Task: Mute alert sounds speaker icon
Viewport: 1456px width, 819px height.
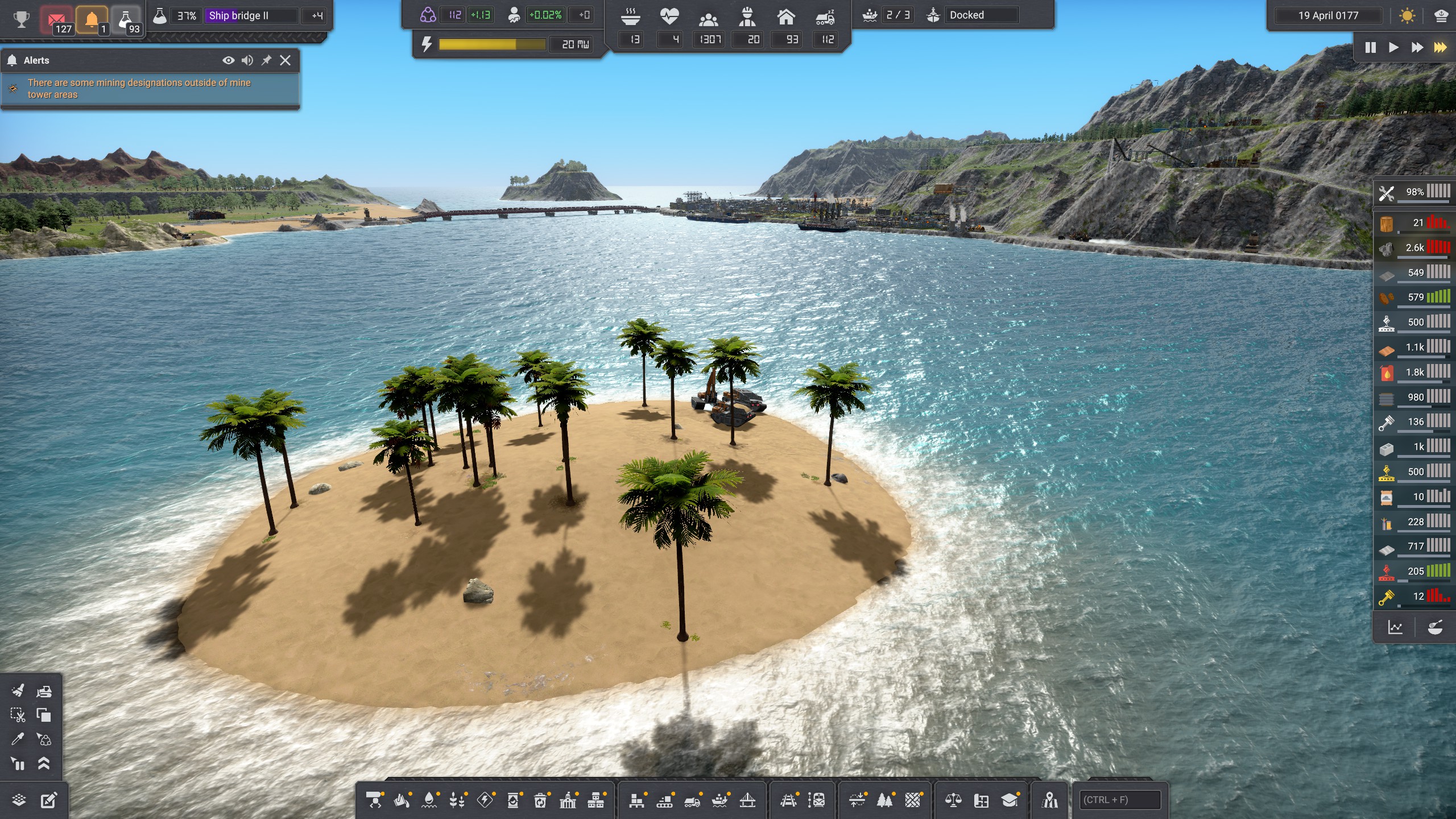Action: coord(247,60)
